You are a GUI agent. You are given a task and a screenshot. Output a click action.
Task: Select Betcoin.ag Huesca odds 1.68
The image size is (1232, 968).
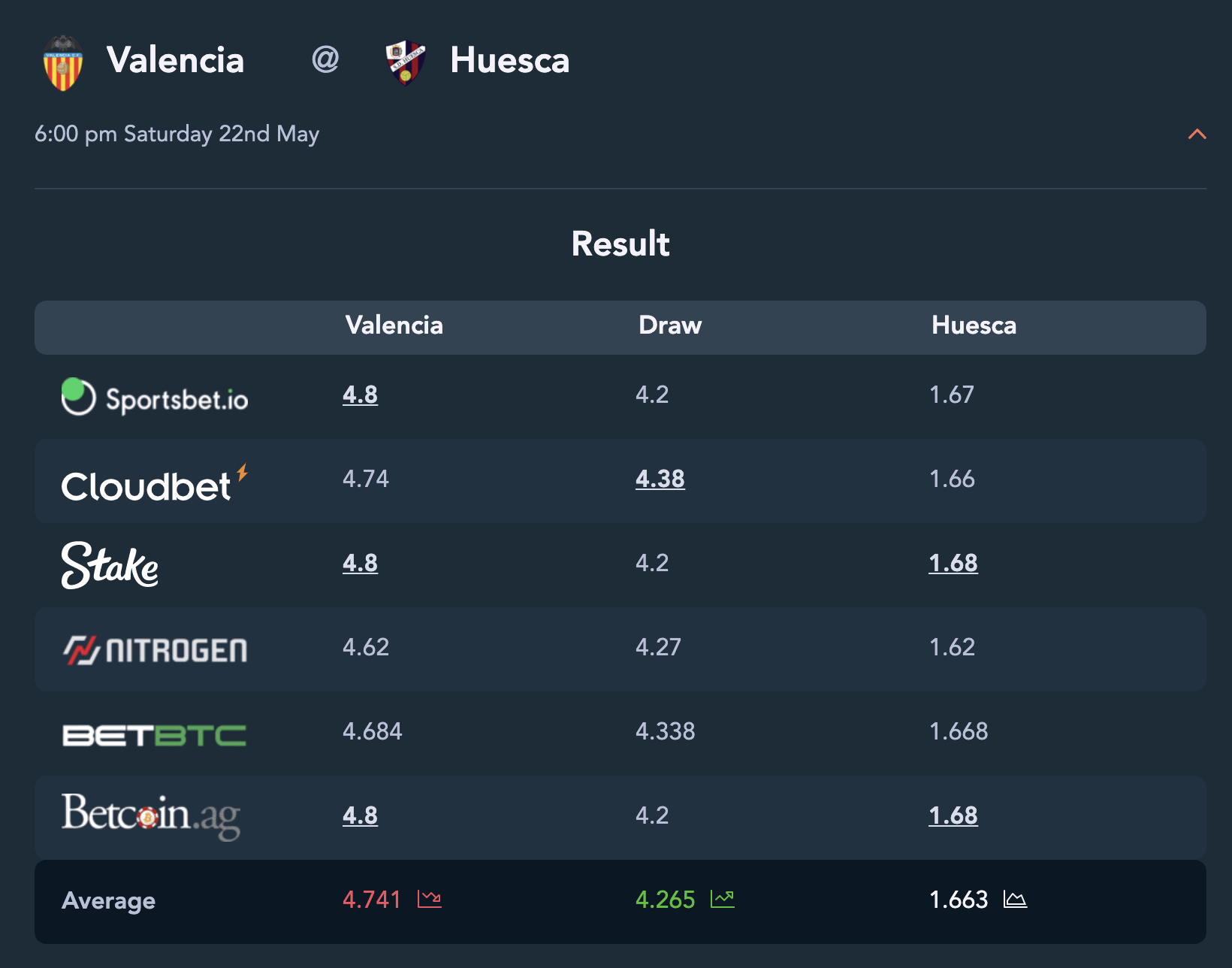click(x=953, y=815)
